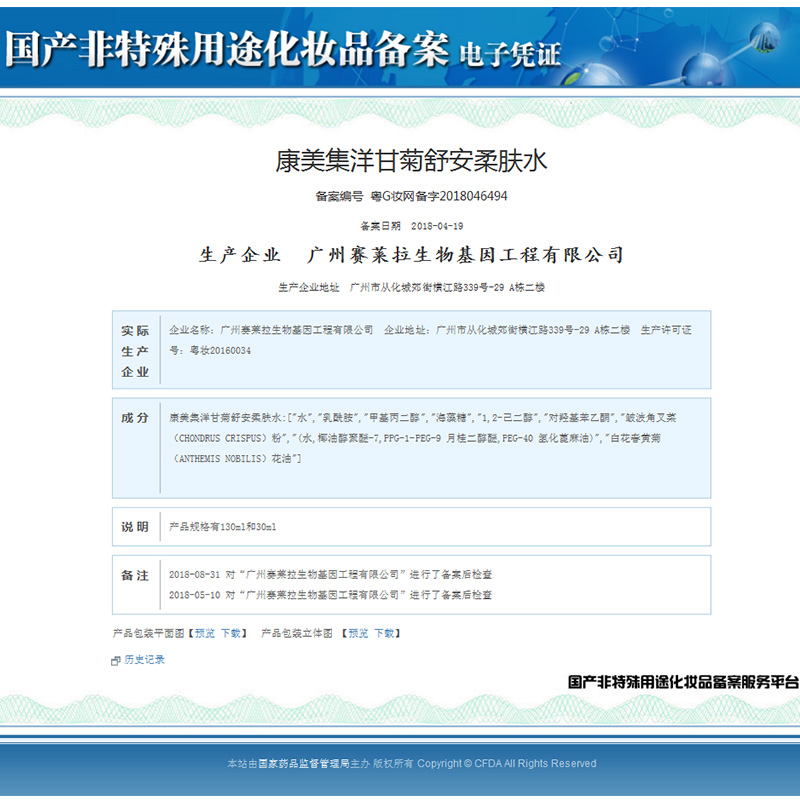Select the license number 粤妆20160034
Viewport: 800px width, 800px height.
pos(220,351)
